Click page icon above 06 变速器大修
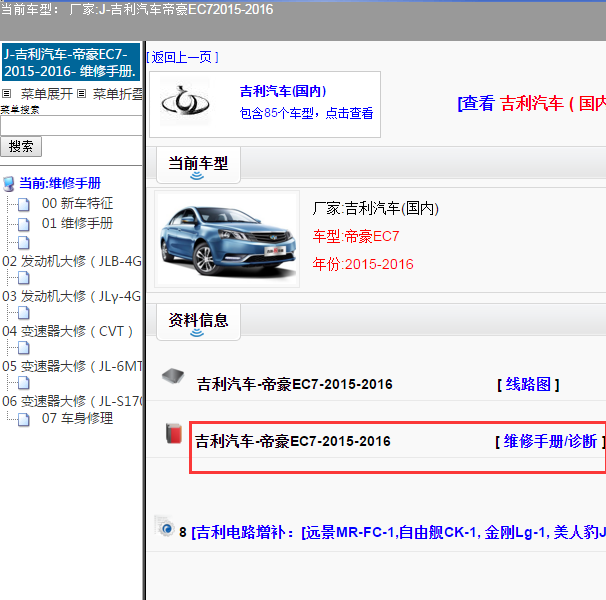This screenshot has height=600, width=606. tap(24, 383)
